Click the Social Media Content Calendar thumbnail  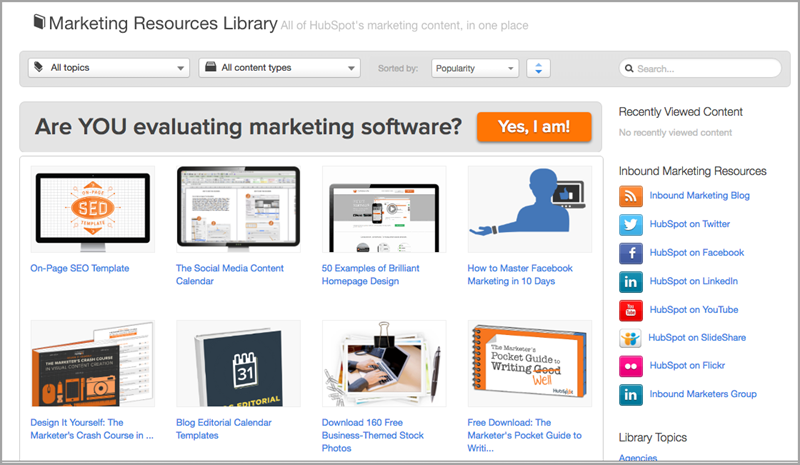tap(238, 209)
